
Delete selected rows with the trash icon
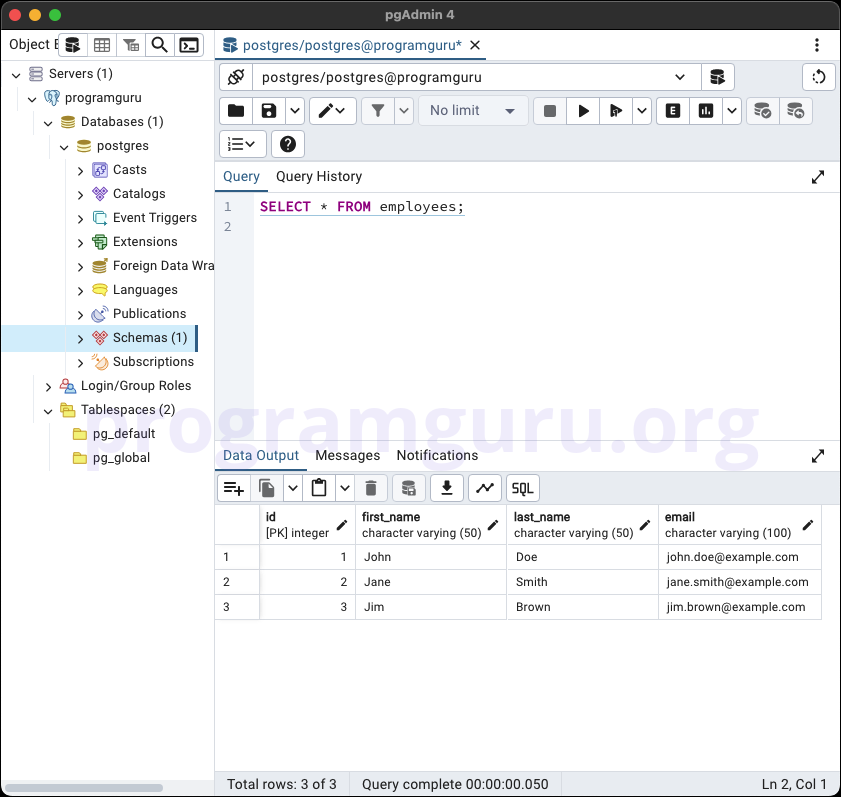pos(371,488)
